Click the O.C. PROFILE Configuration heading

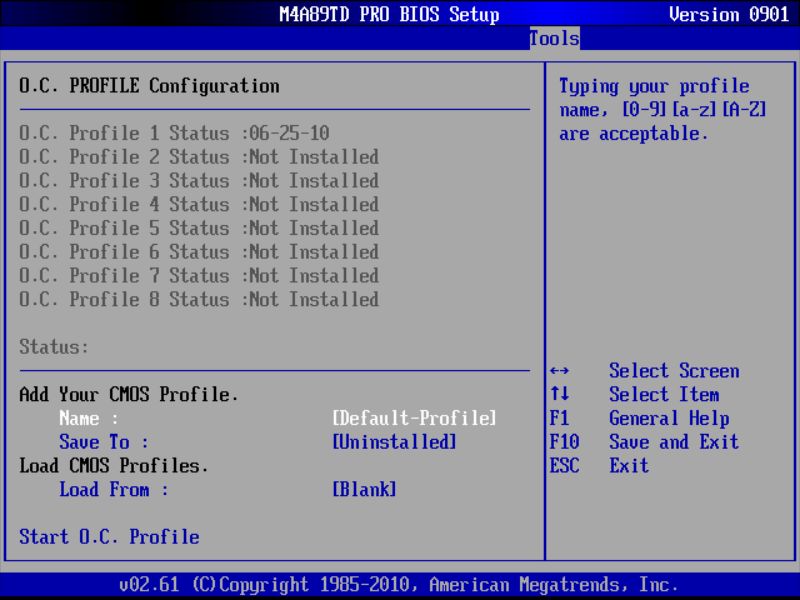tap(147, 86)
